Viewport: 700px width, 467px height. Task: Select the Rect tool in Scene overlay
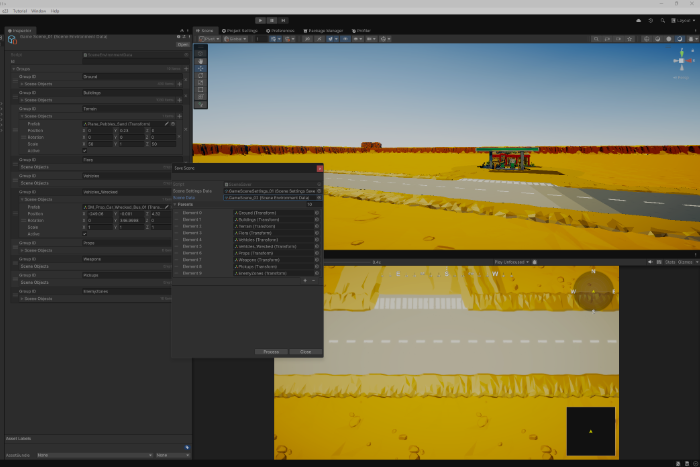(201, 89)
